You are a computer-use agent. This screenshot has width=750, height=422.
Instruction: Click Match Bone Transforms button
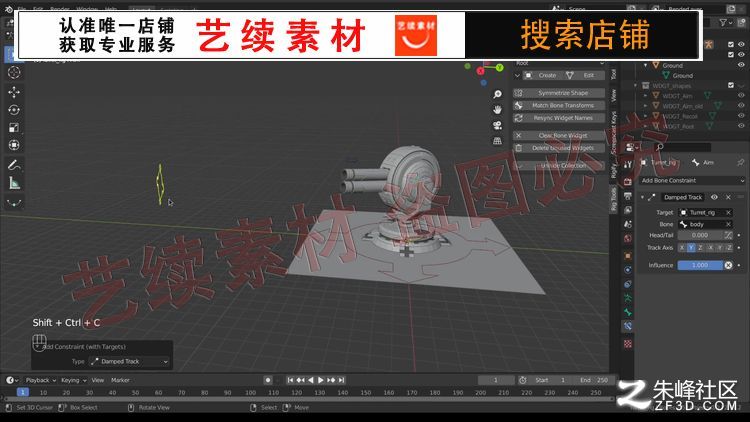click(559, 105)
